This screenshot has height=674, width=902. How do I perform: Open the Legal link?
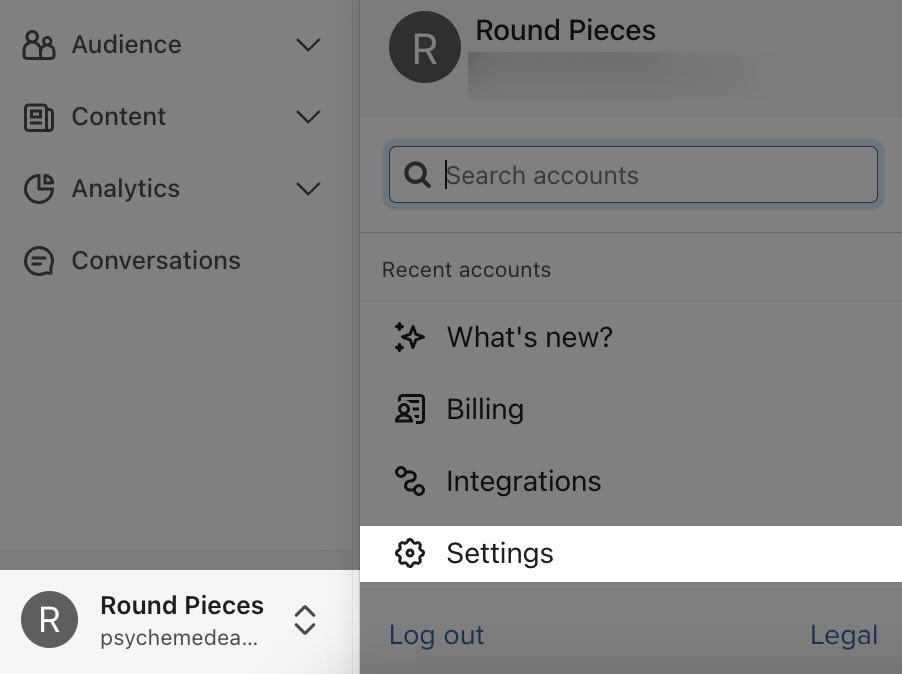pos(844,635)
